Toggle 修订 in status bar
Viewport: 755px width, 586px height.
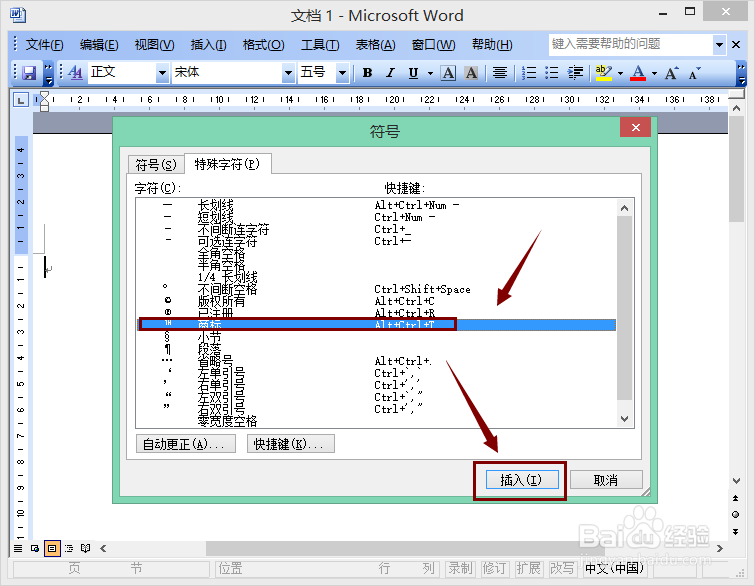pos(494,569)
